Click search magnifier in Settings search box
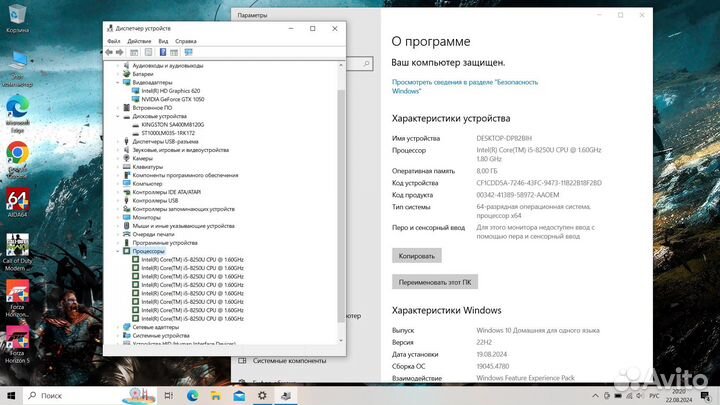The image size is (720, 405). click(366, 64)
